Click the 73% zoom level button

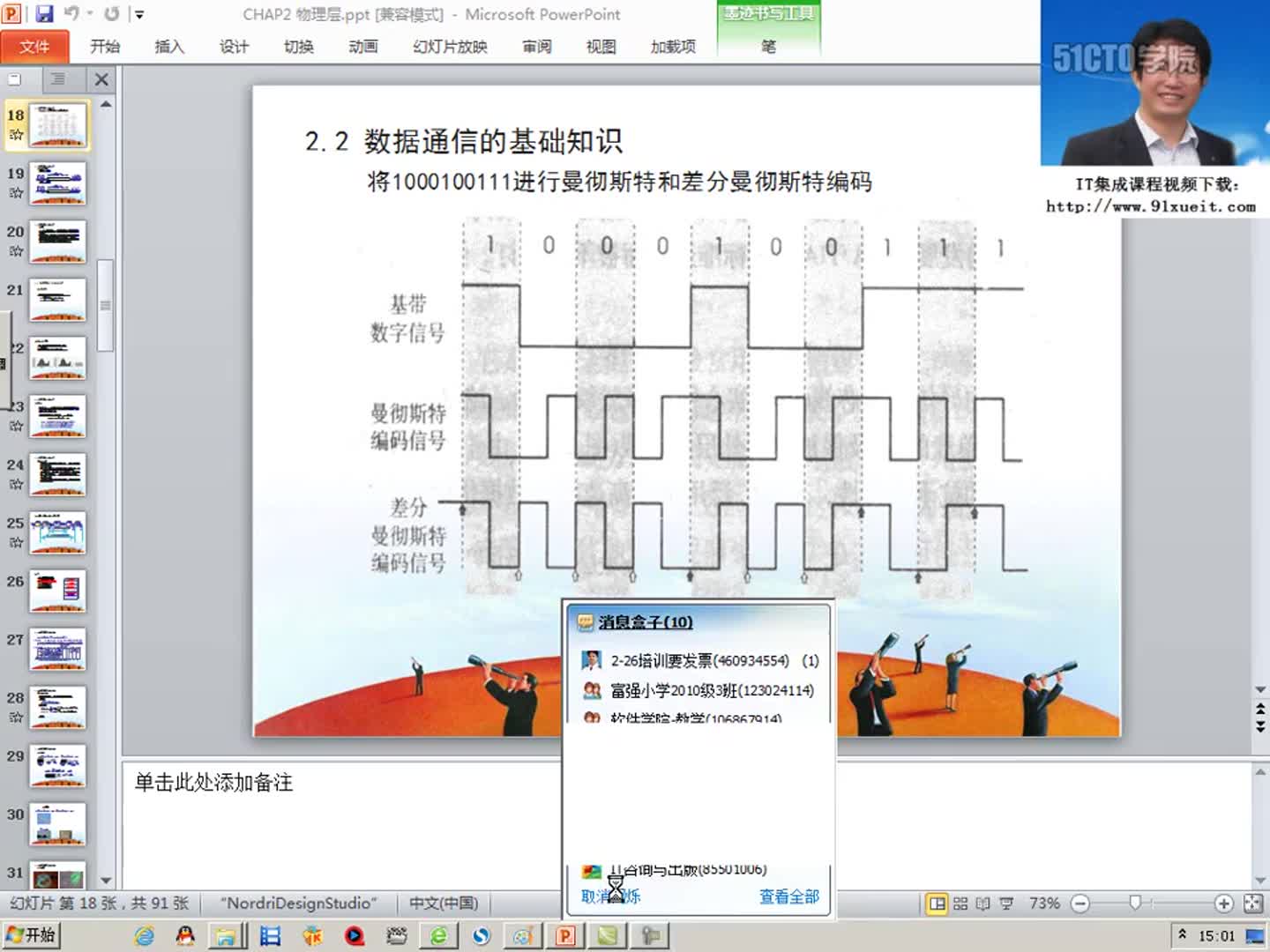click(1044, 904)
